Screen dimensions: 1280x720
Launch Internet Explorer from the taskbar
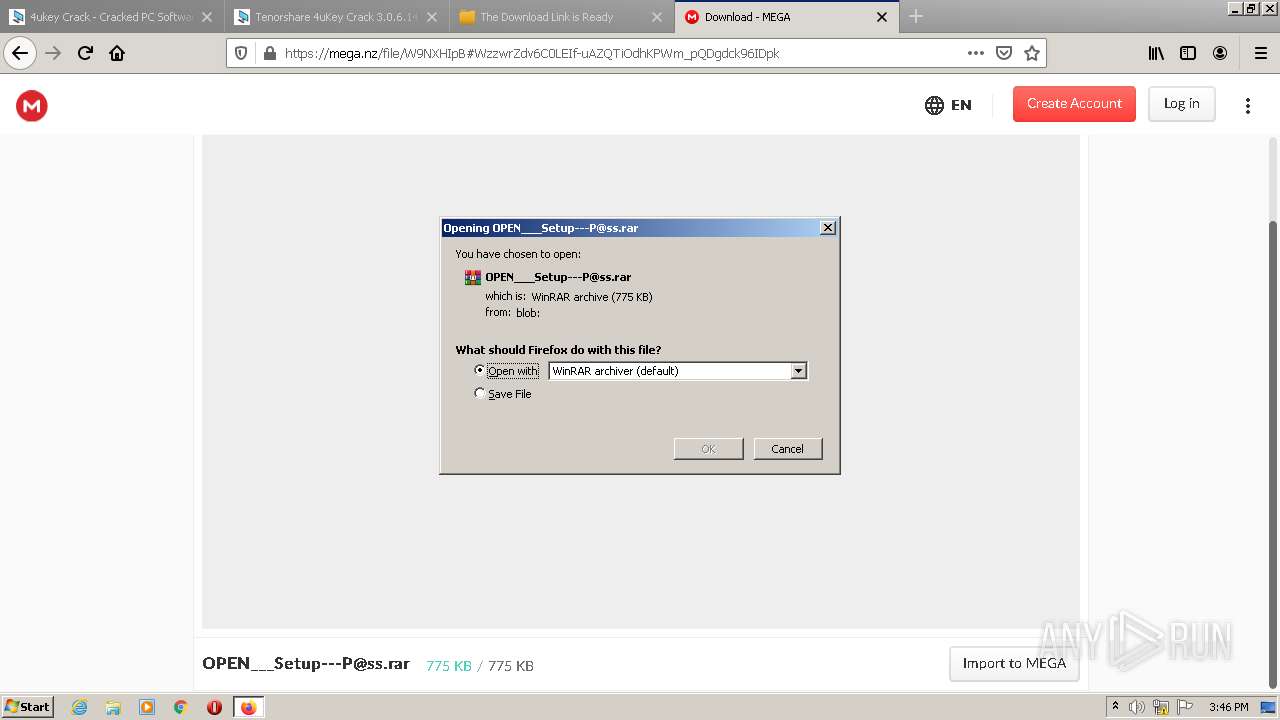coord(80,707)
